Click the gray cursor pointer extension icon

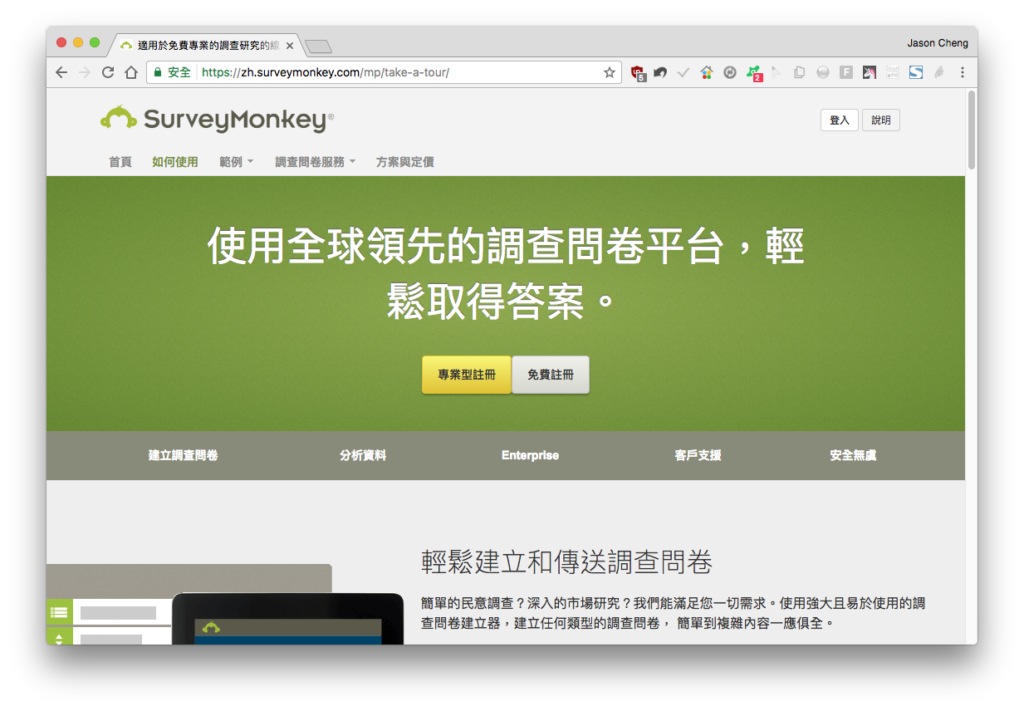(776, 72)
